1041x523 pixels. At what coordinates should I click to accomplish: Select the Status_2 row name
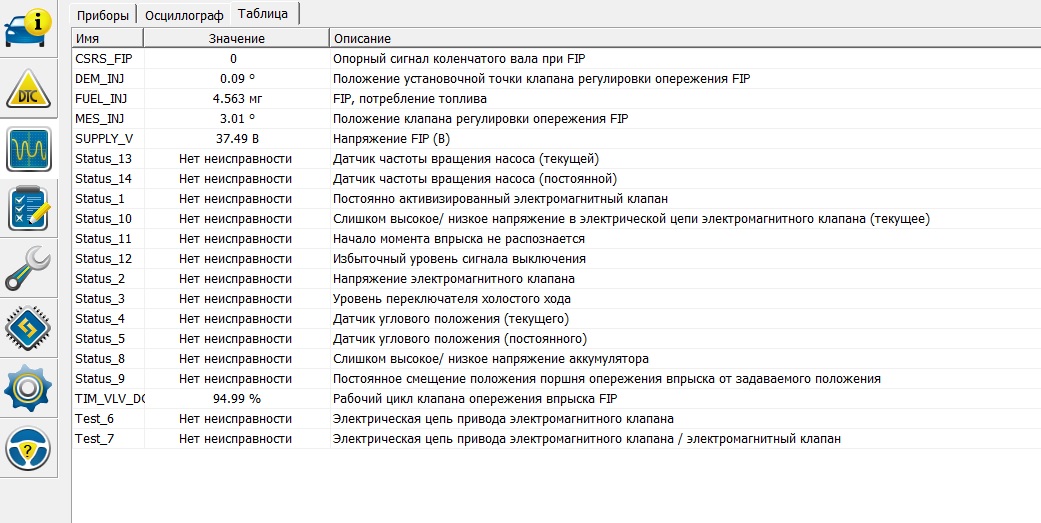point(100,278)
